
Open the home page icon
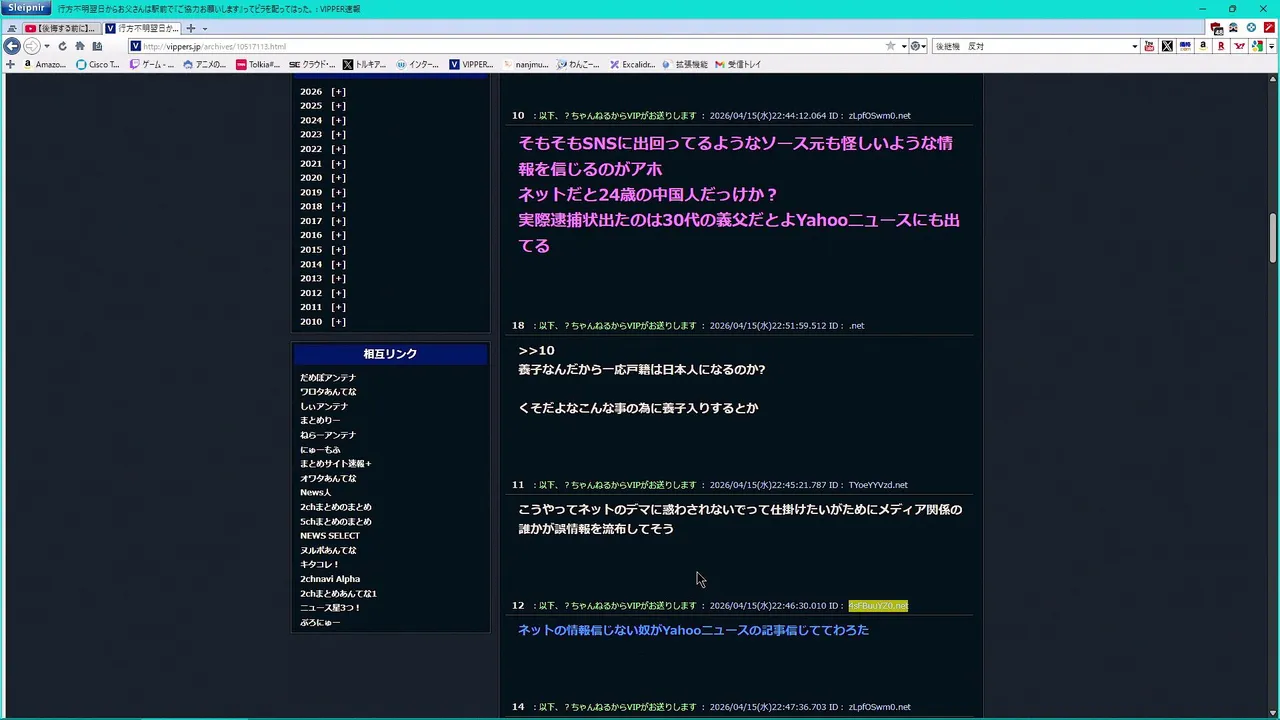click(x=80, y=46)
